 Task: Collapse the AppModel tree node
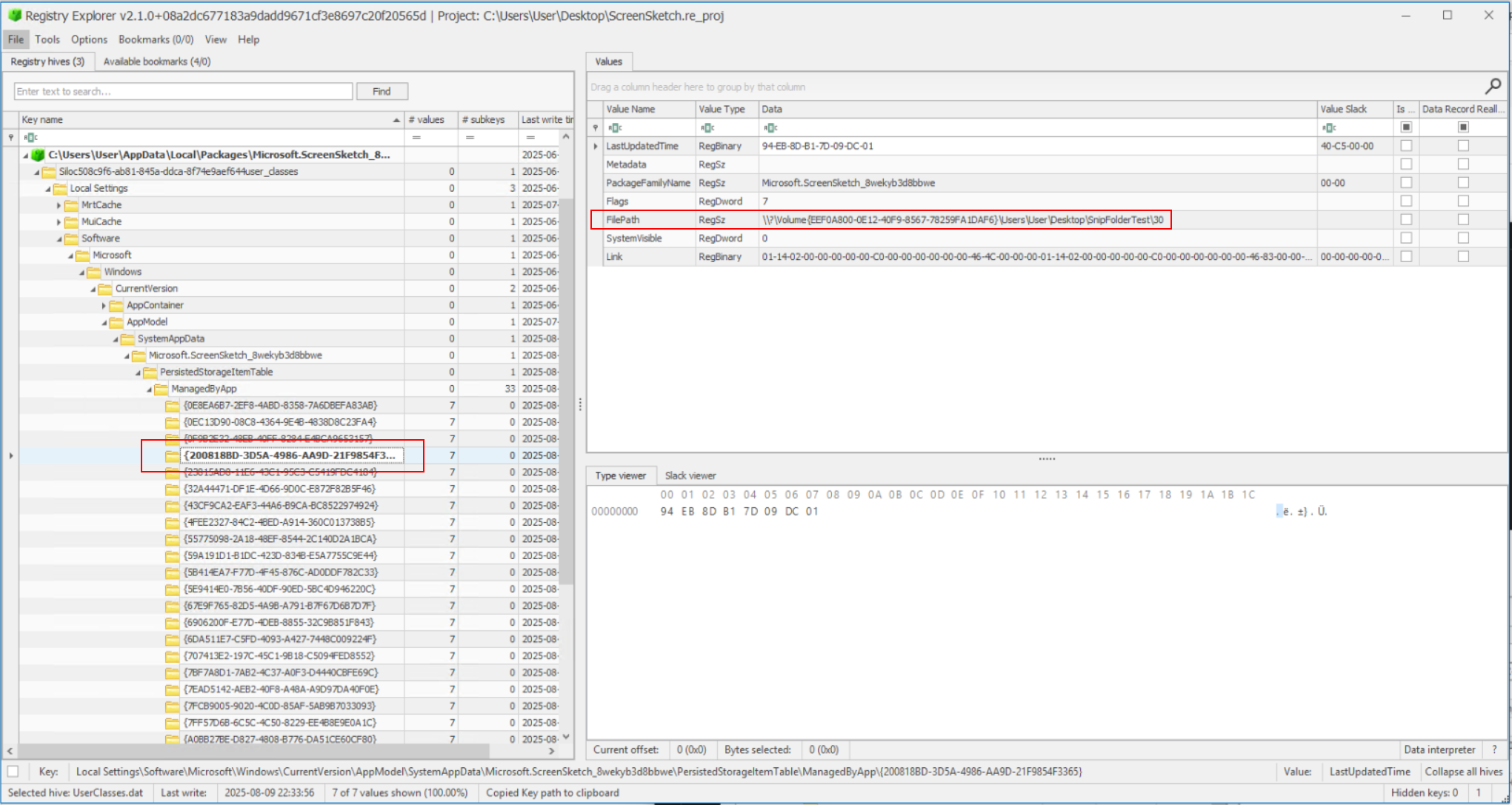(104, 322)
